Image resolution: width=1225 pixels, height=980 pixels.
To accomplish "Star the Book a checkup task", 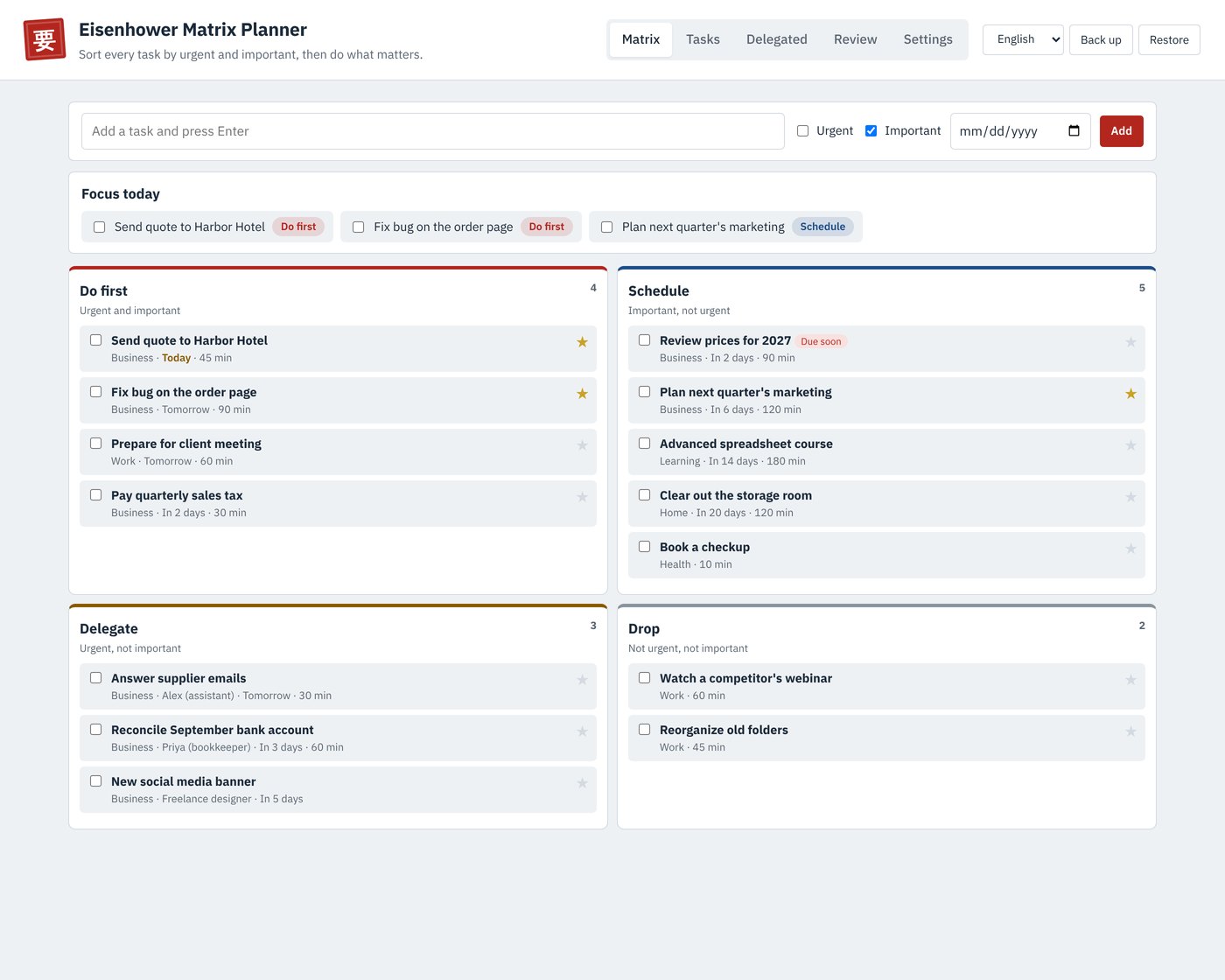I will click(1130, 549).
